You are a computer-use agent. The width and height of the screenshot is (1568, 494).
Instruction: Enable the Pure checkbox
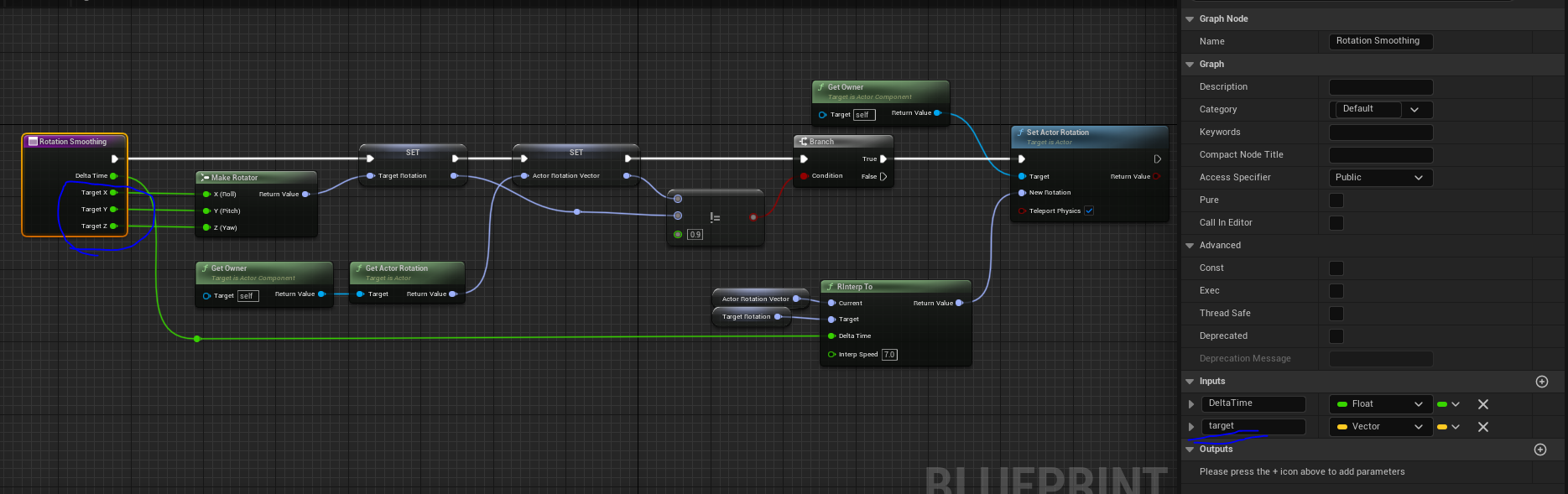tap(1336, 200)
